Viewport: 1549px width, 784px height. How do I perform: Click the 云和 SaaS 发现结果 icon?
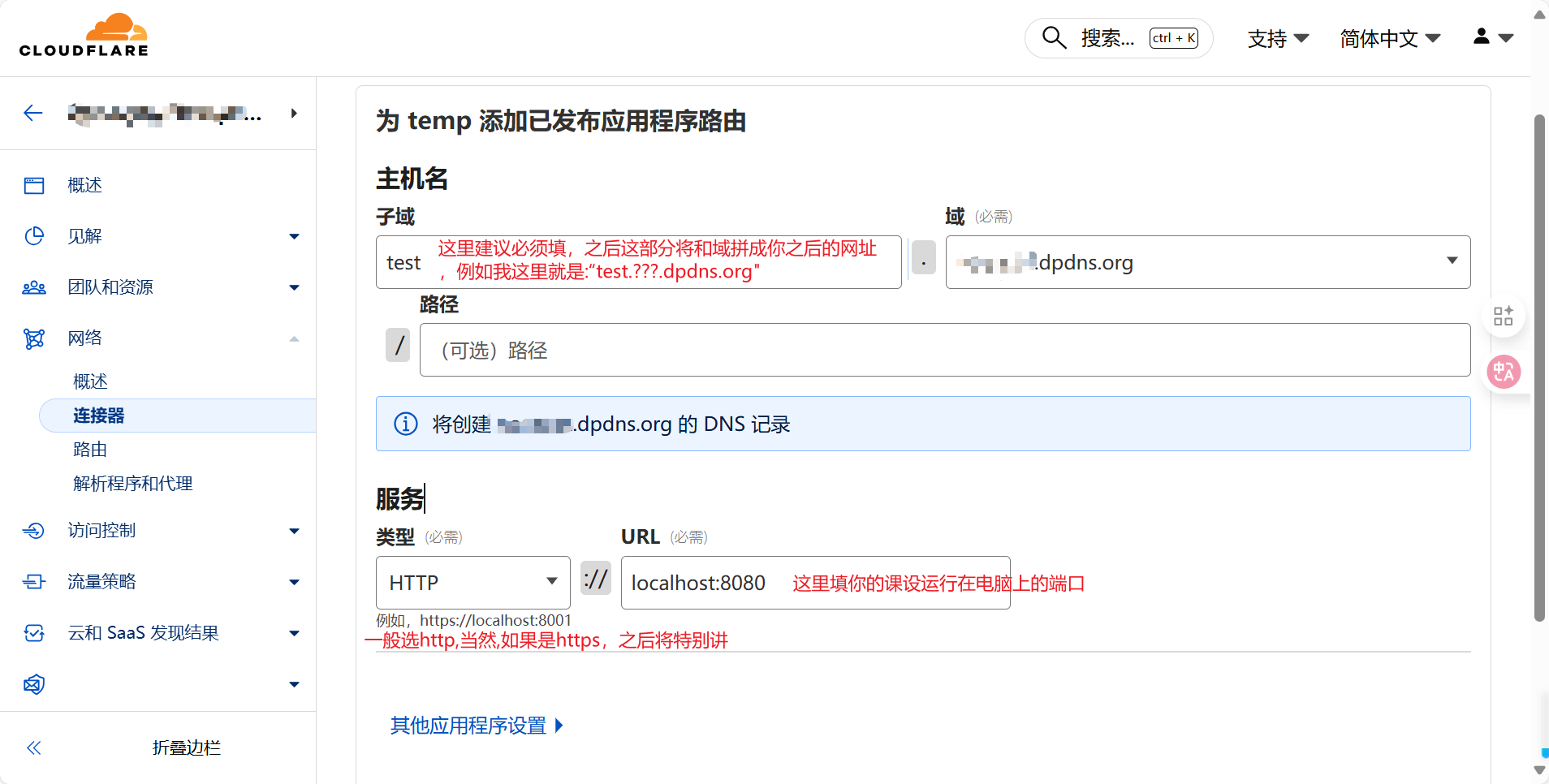(34, 633)
